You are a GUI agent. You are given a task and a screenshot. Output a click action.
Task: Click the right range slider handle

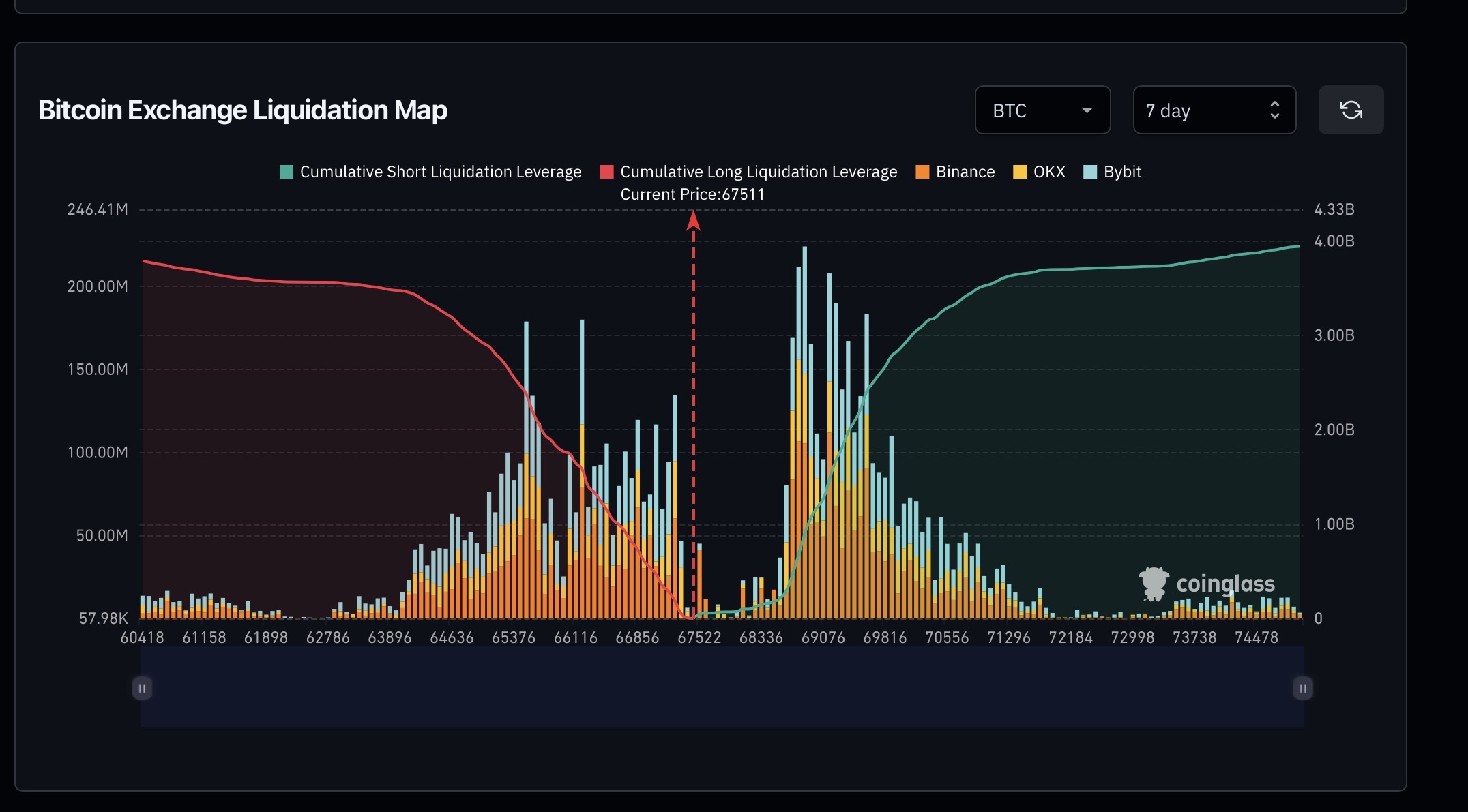[1302, 688]
